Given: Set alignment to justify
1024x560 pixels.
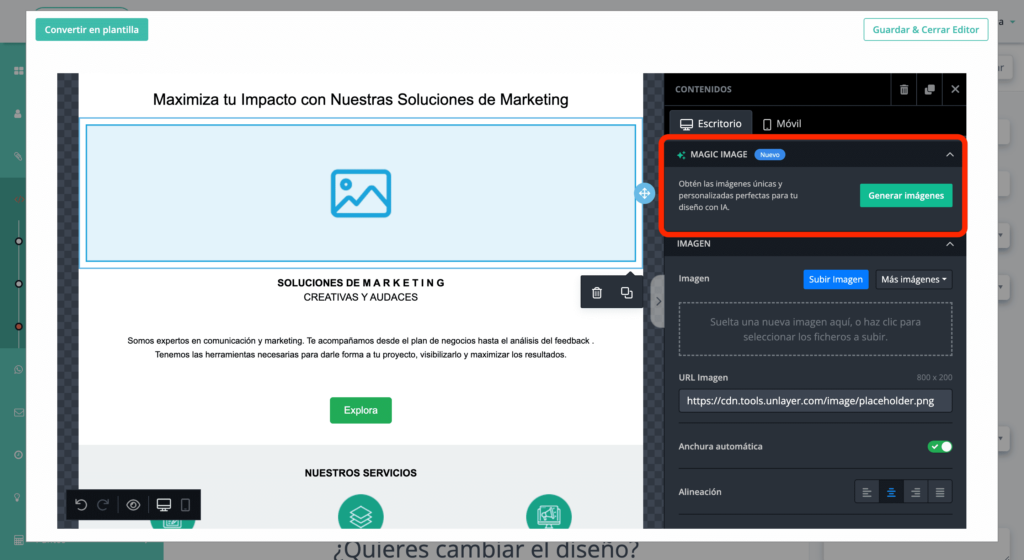Looking at the screenshot, I should coord(940,492).
